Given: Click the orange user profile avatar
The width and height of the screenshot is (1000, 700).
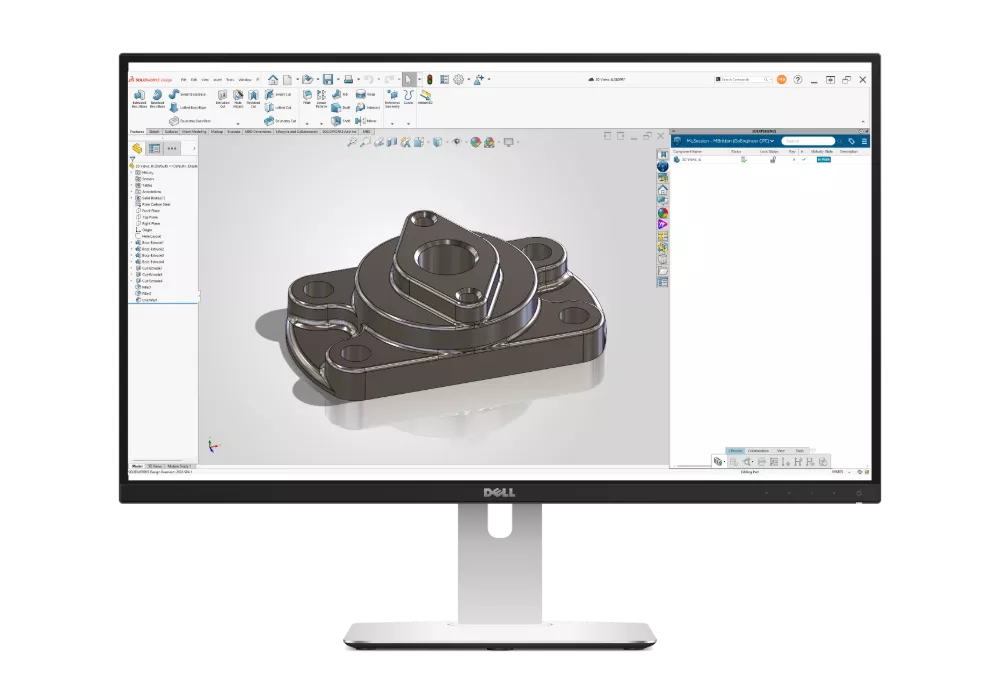Looking at the screenshot, I should click(x=781, y=80).
